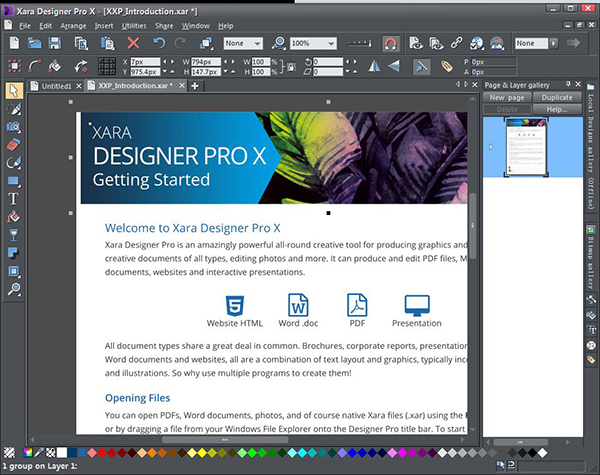Viewport: 600px width, 475px height.
Task: Click the red Delete X icon
Action: coord(133,43)
